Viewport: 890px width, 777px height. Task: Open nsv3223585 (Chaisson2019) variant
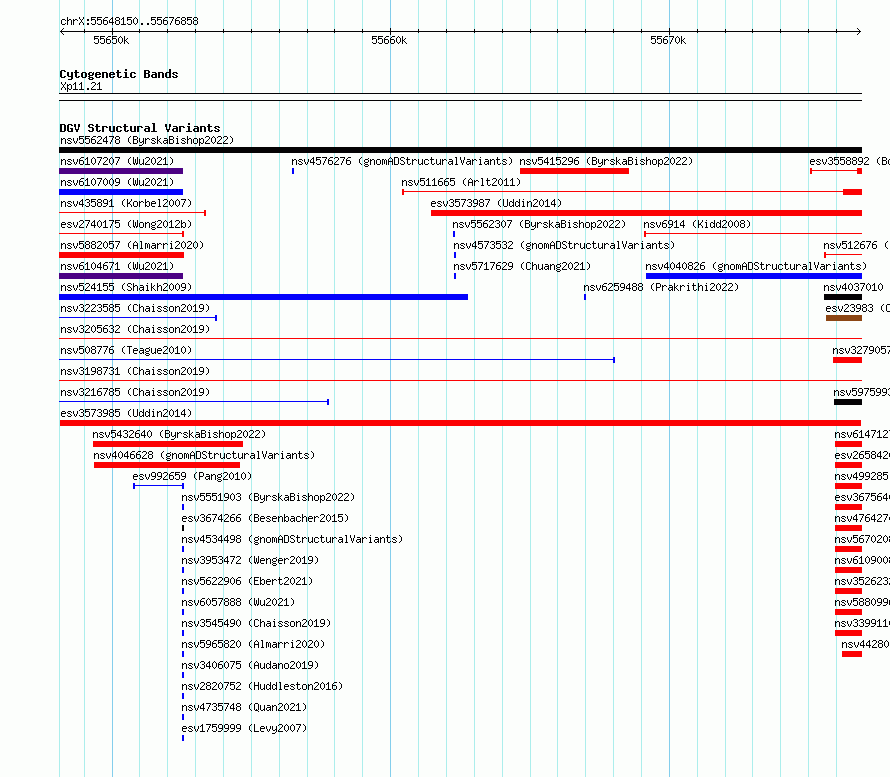[x=135, y=308]
